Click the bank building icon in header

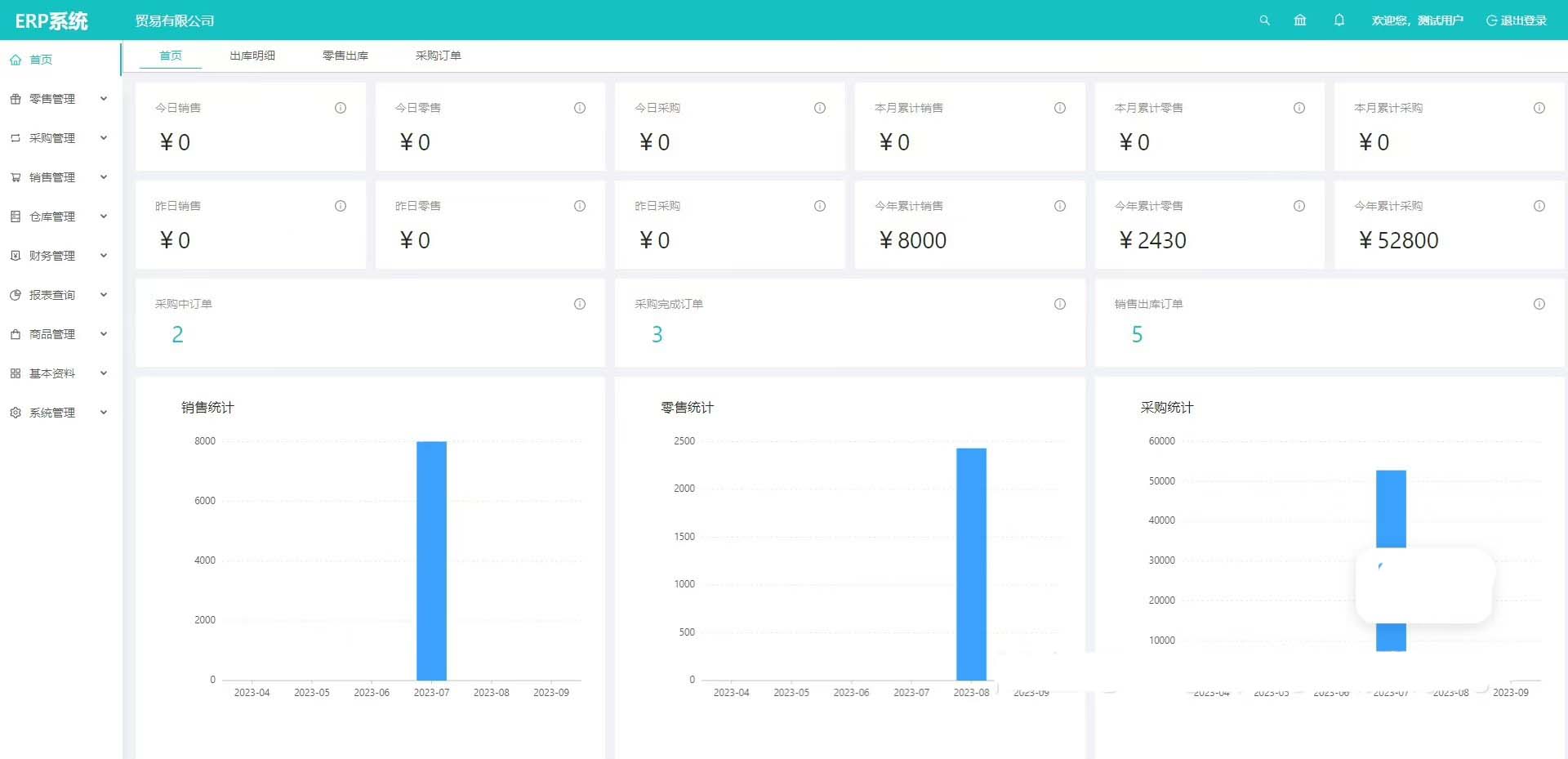coord(1300,20)
